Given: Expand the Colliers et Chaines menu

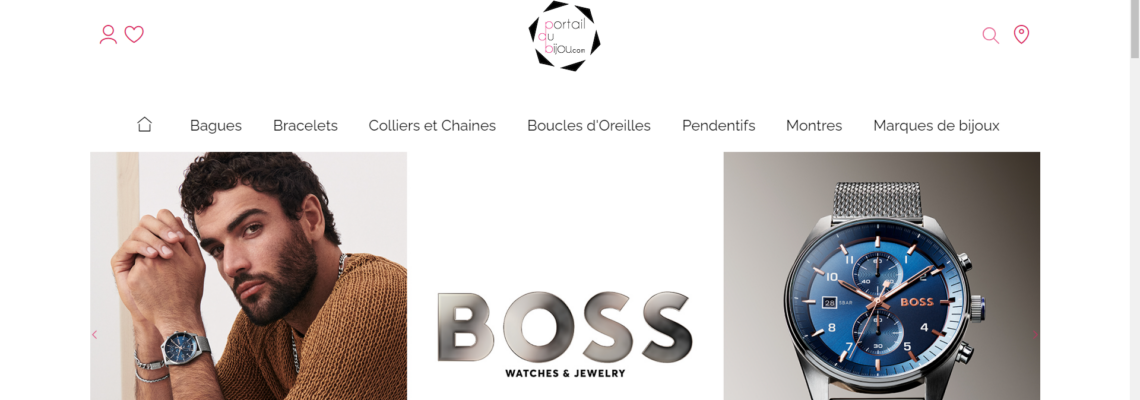Looking at the screenshot, I should click(432, 126).
